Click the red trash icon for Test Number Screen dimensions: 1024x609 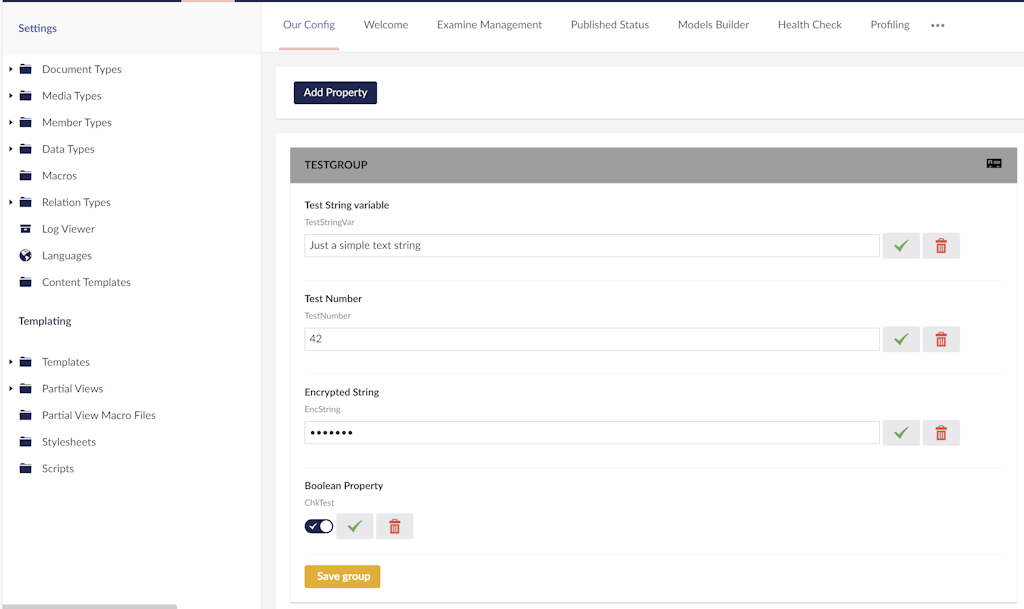point(940,339)
